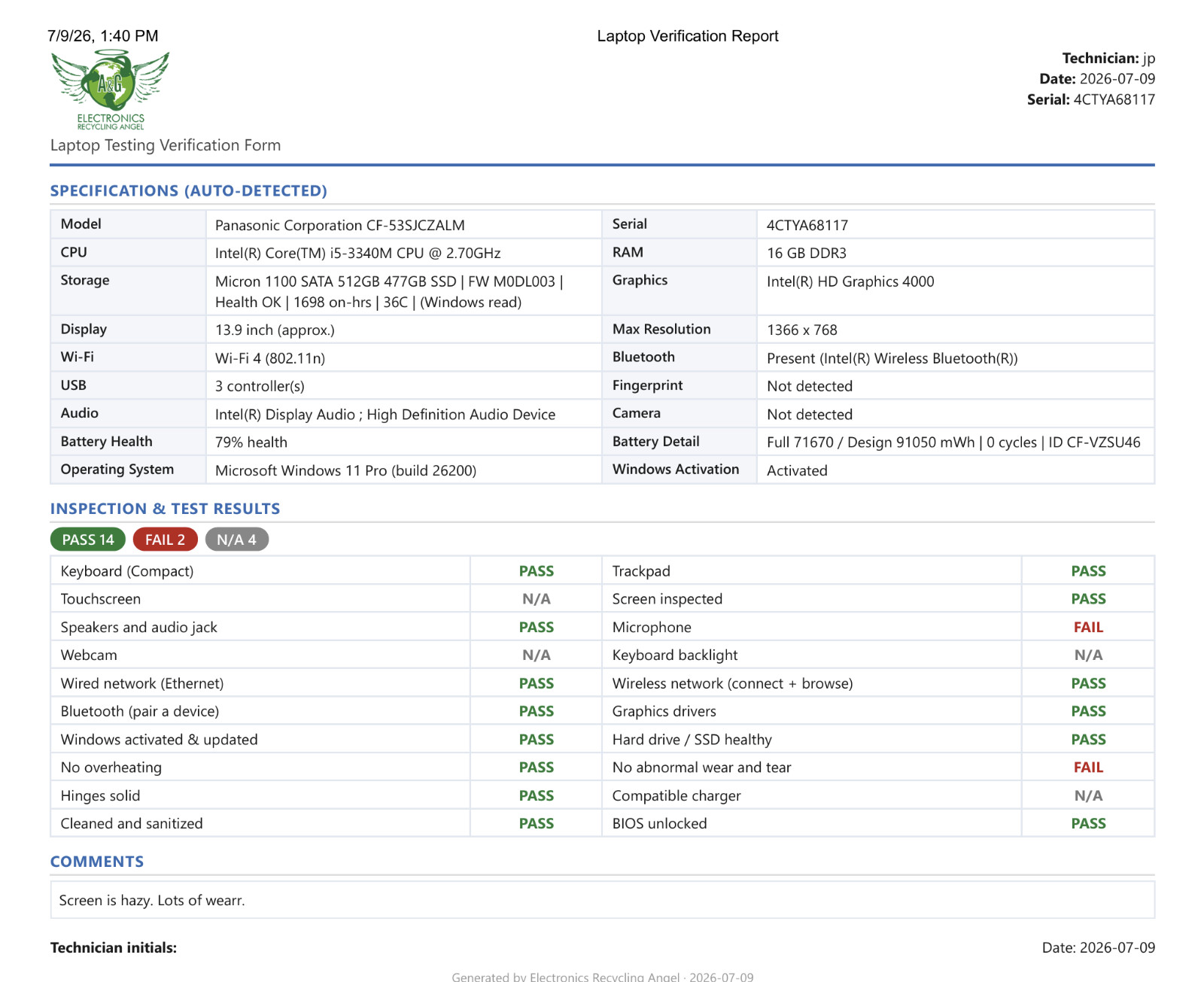
Task: Select the graphics value 'Intel(R) HD Graphics 4000'
Action: [x=850, y=281]
